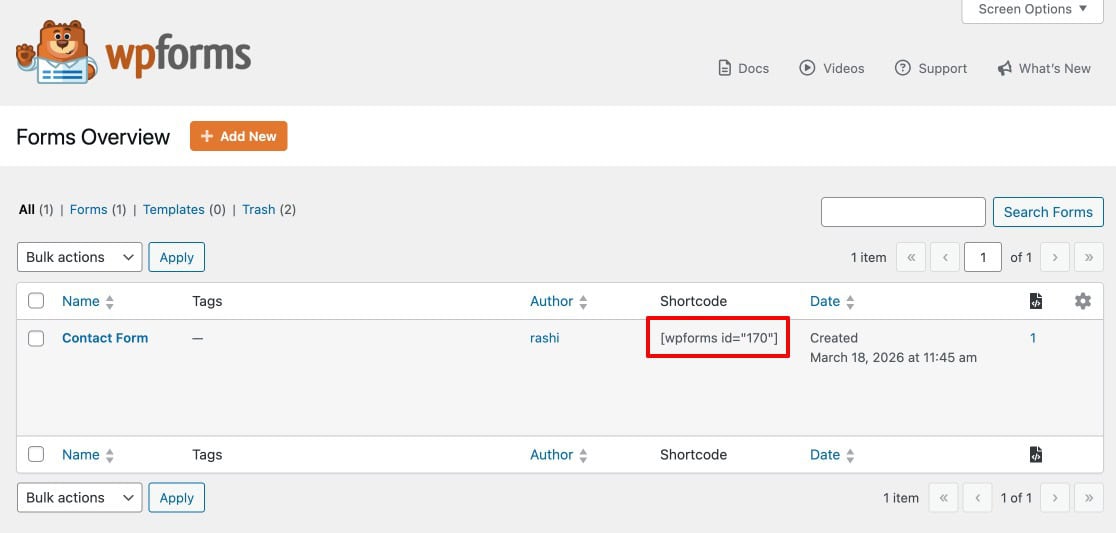Click the top last page » button
This screenshot has height=533, width=1116.
1089,257
